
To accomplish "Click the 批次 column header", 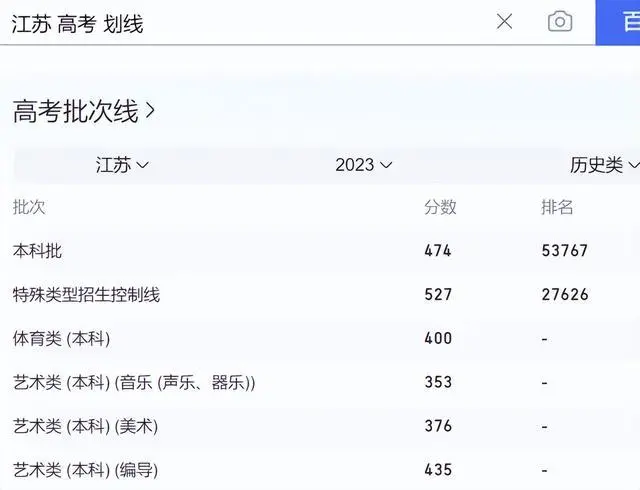I will [29, 207].
